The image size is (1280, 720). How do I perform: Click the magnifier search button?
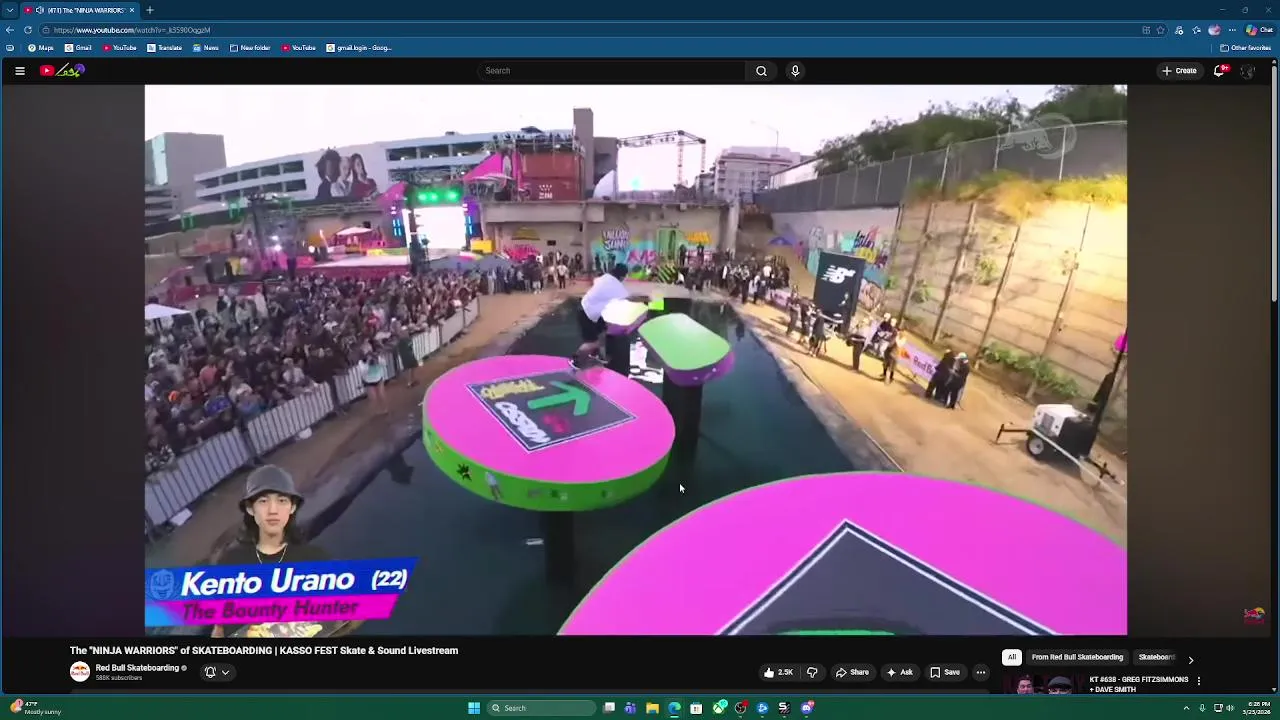click(761, 71)
